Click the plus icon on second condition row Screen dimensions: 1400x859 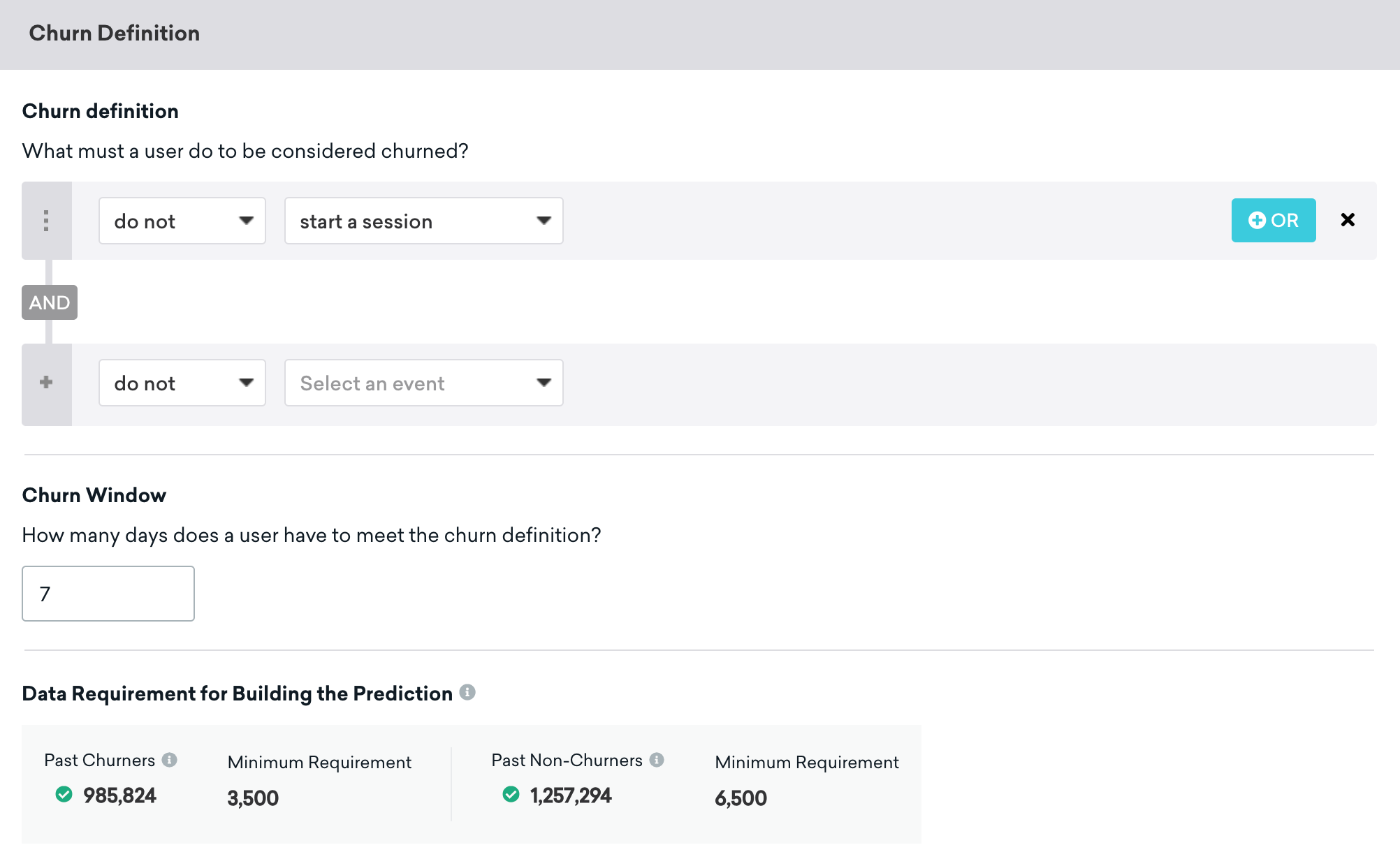(46, 382)
